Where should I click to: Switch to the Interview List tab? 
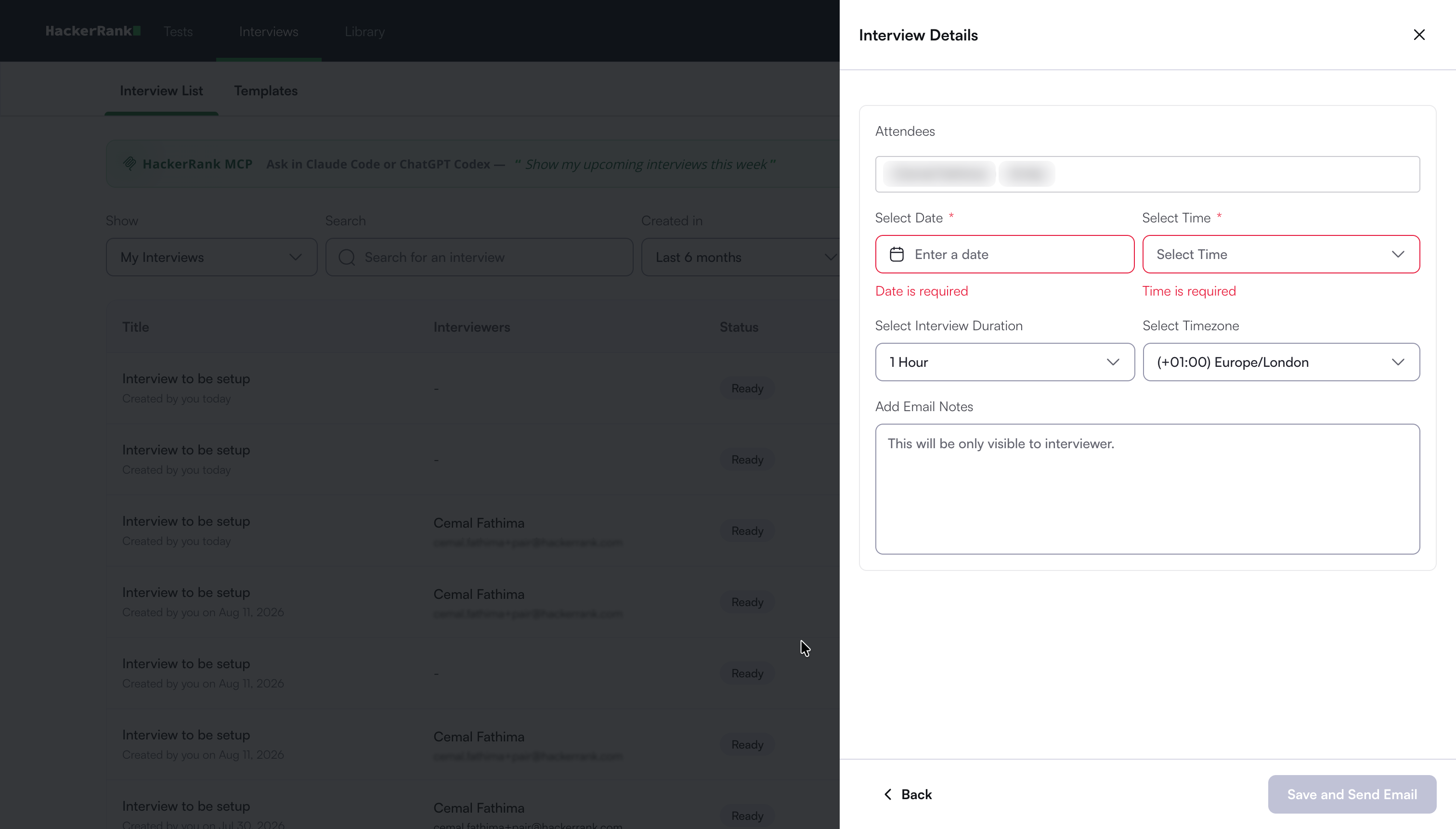[x=162, y=91]
